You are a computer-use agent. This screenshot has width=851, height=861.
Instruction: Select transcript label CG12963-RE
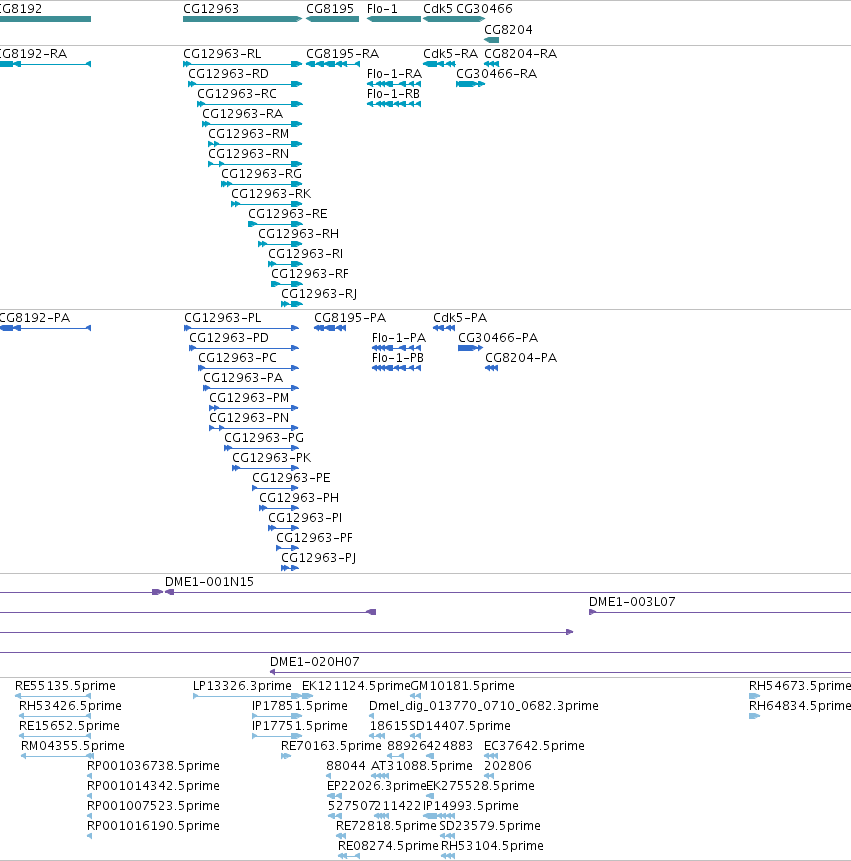tap(288, 214)
